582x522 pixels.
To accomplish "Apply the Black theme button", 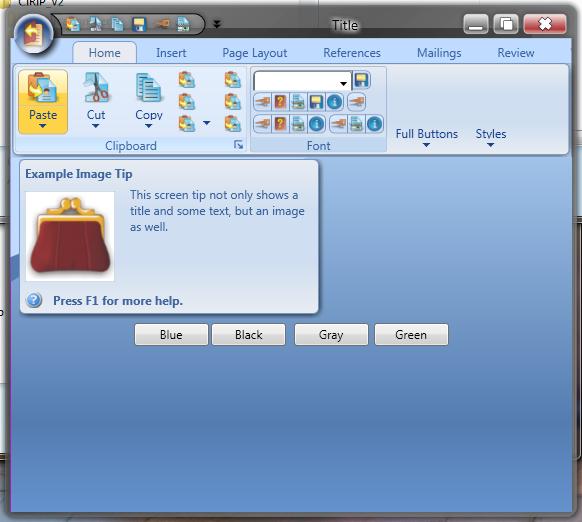I will coord(249,335).
